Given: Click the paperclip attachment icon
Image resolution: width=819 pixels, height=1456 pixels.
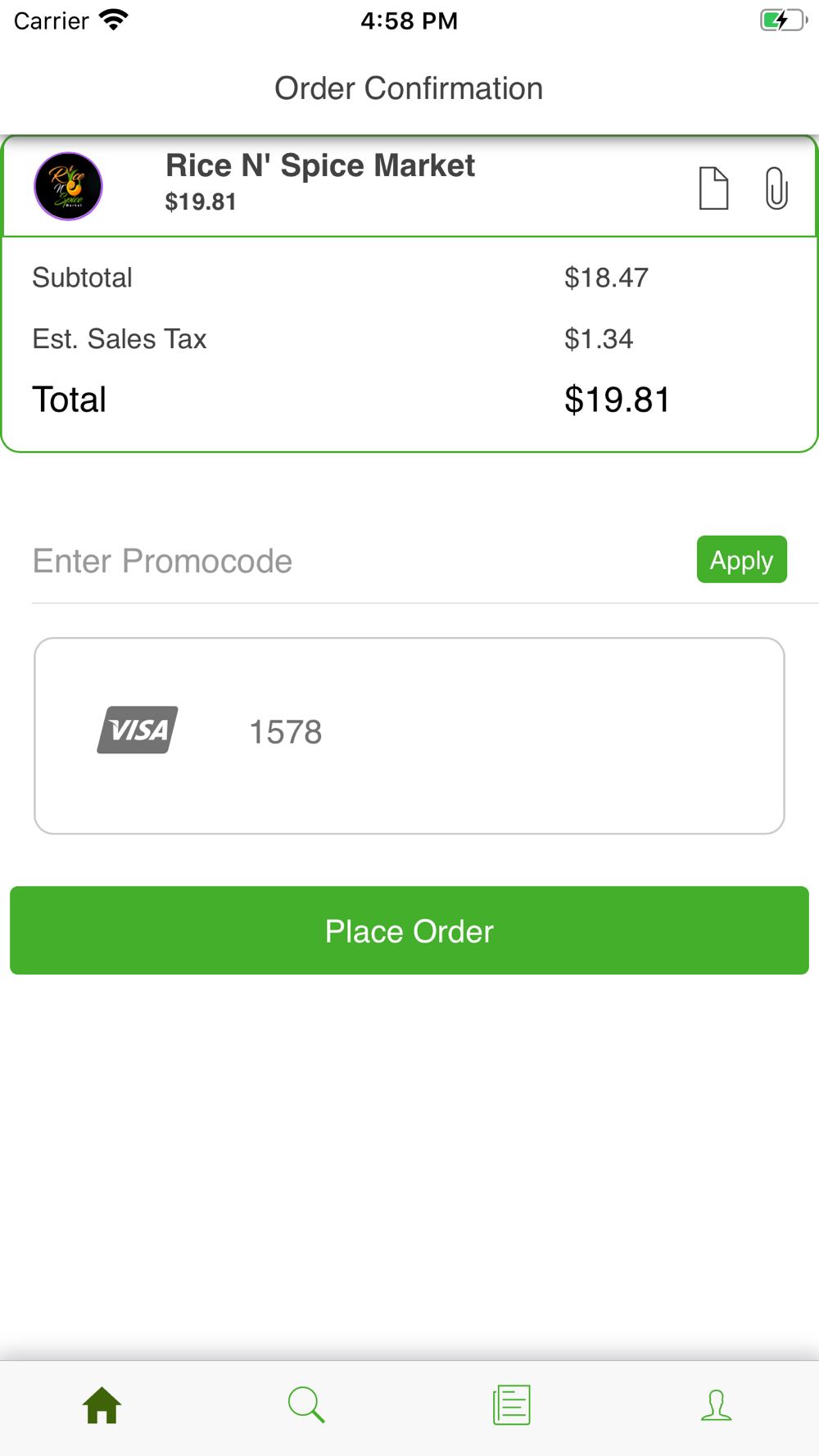Looking at the screenshot, I should pos(776,188).
